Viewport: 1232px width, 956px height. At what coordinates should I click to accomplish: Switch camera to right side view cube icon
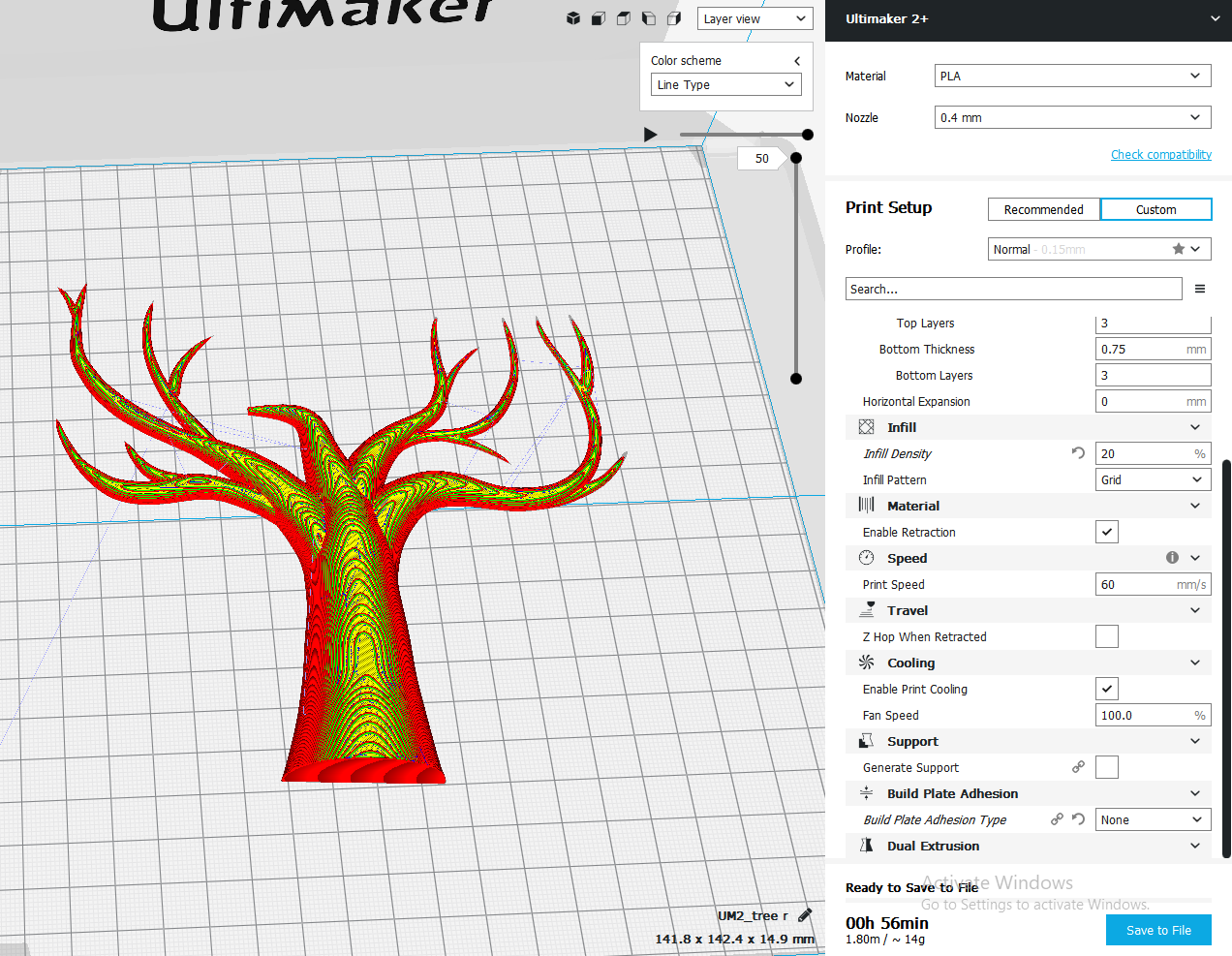tap(674, 18)
